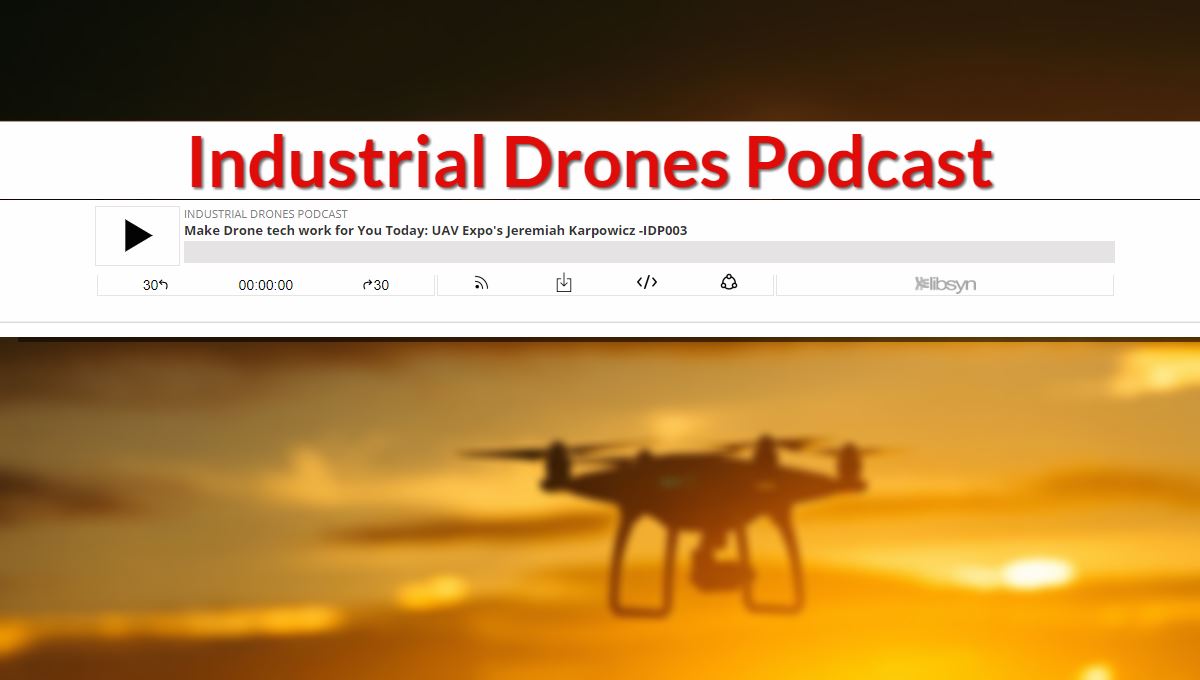Viewport: 1200px width, 680px height.
Task: Skip forward 30 seconds
Action: pos(376,285)
